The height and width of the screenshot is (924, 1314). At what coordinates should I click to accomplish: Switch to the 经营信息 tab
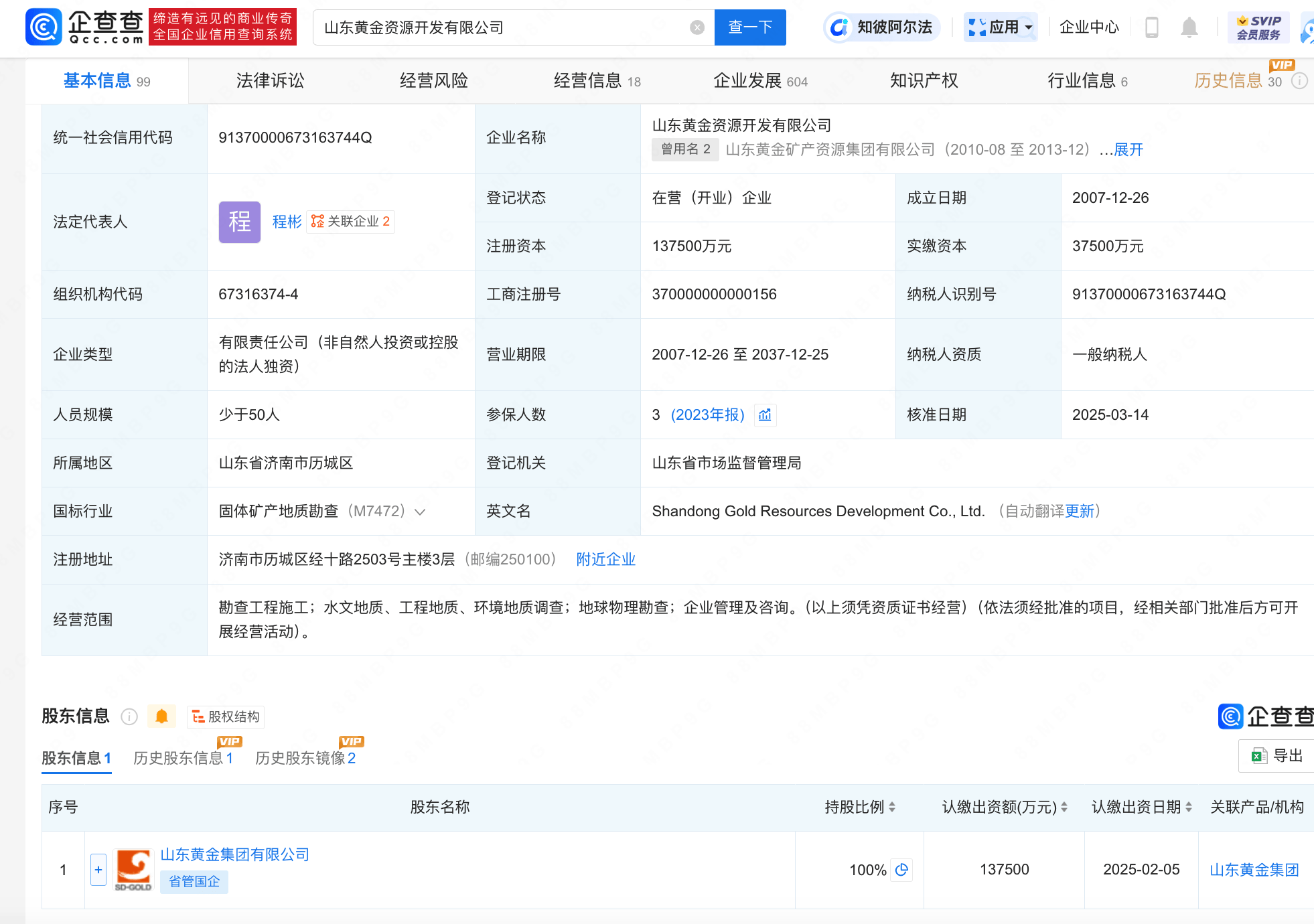597,81
